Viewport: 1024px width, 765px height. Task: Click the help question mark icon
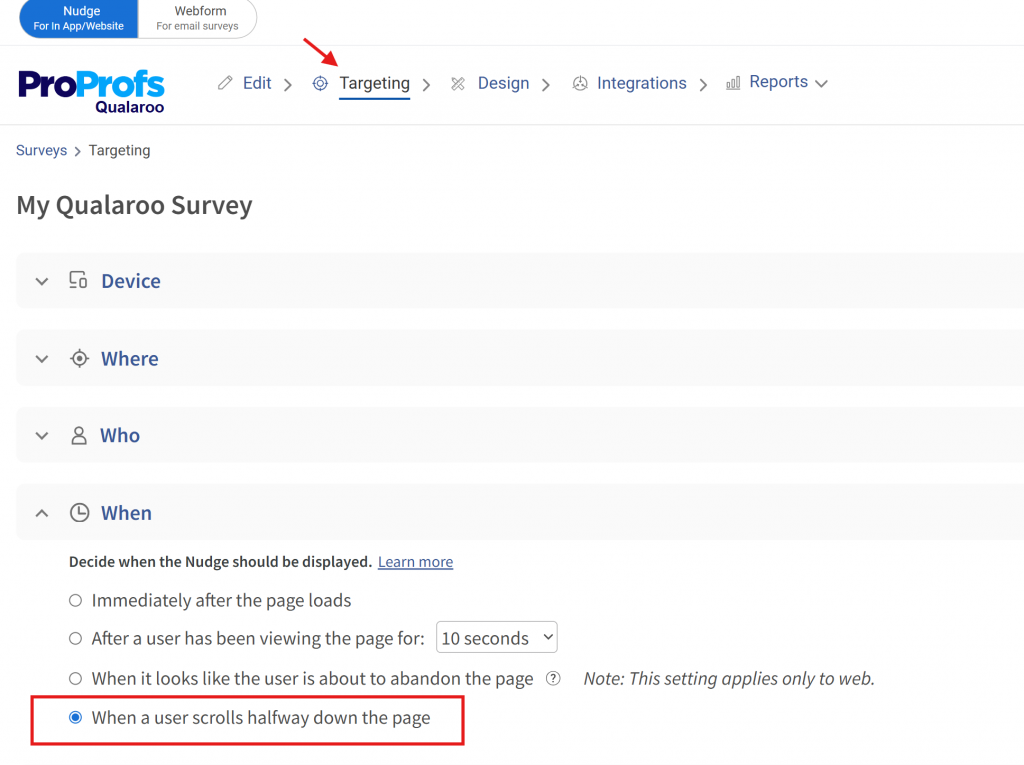[553, 679]
